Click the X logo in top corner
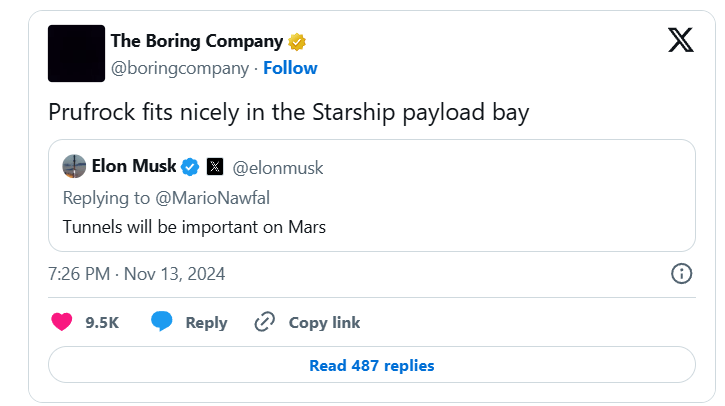Viewport: 725px width, 406px height. pyautogui.click(x=680, y=40)
